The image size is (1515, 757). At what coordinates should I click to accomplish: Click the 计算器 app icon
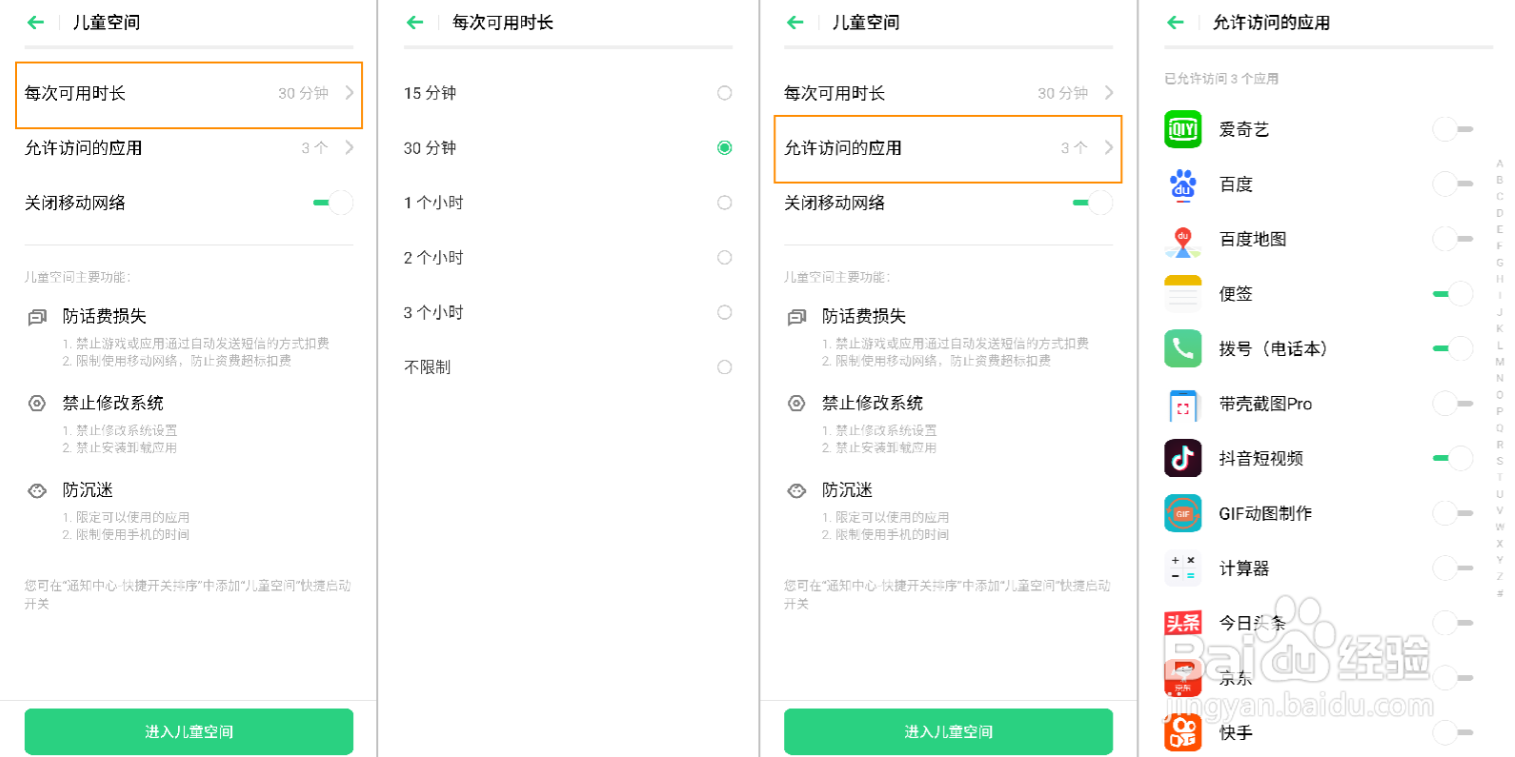pos(1184,568)
